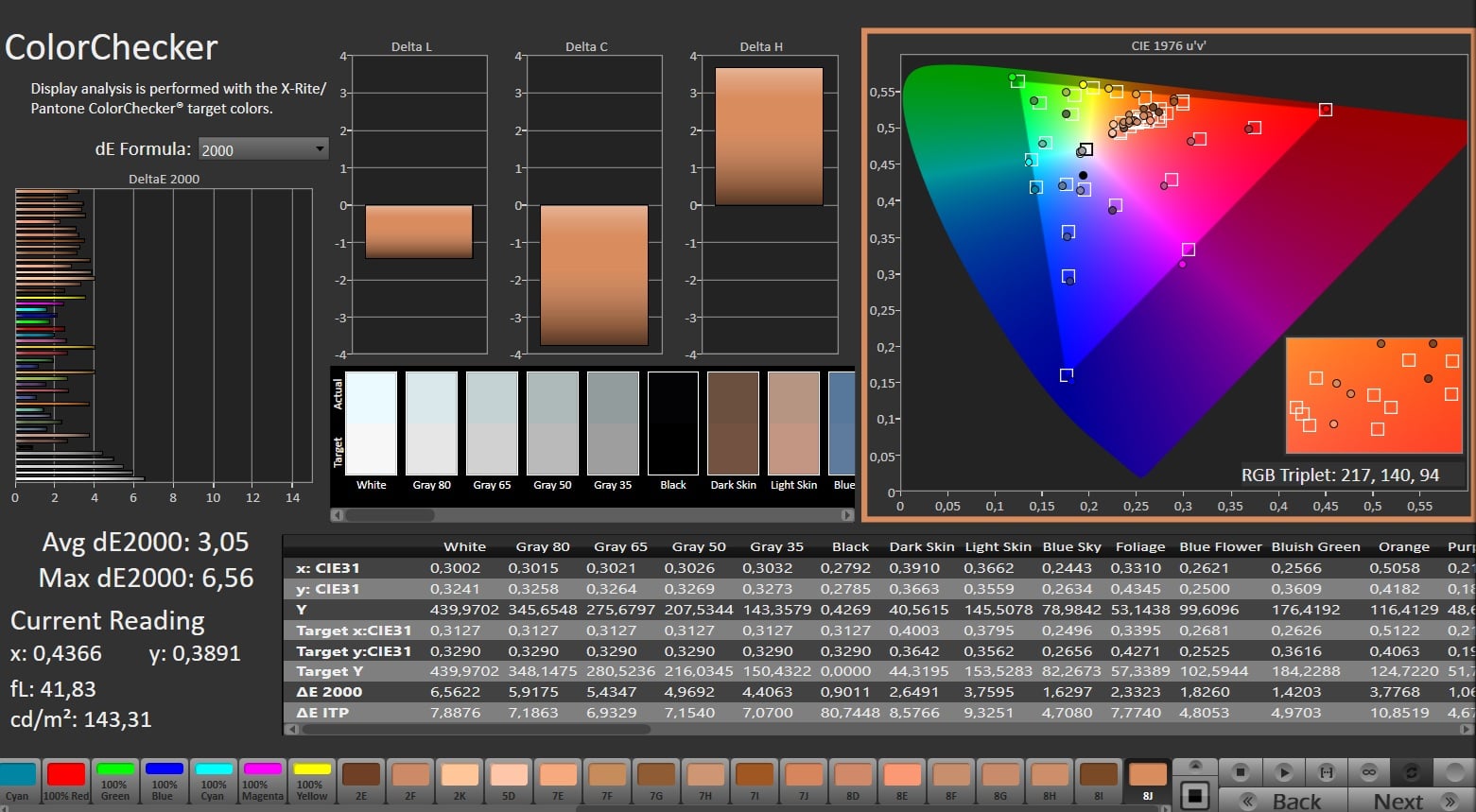Click the Light Skin comparison swatch
Screen dimensions: 1476x812
tap(793, 423)
